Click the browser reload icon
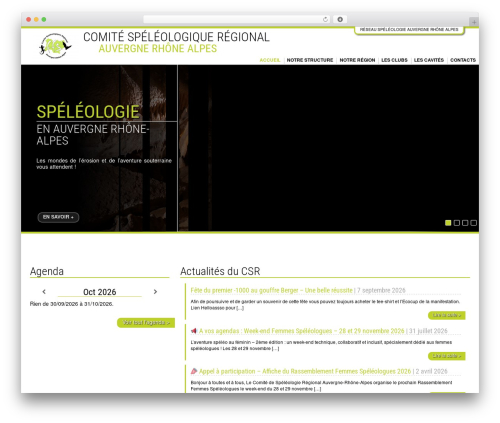This screenshot has width=500, height=423. point(325,20)
